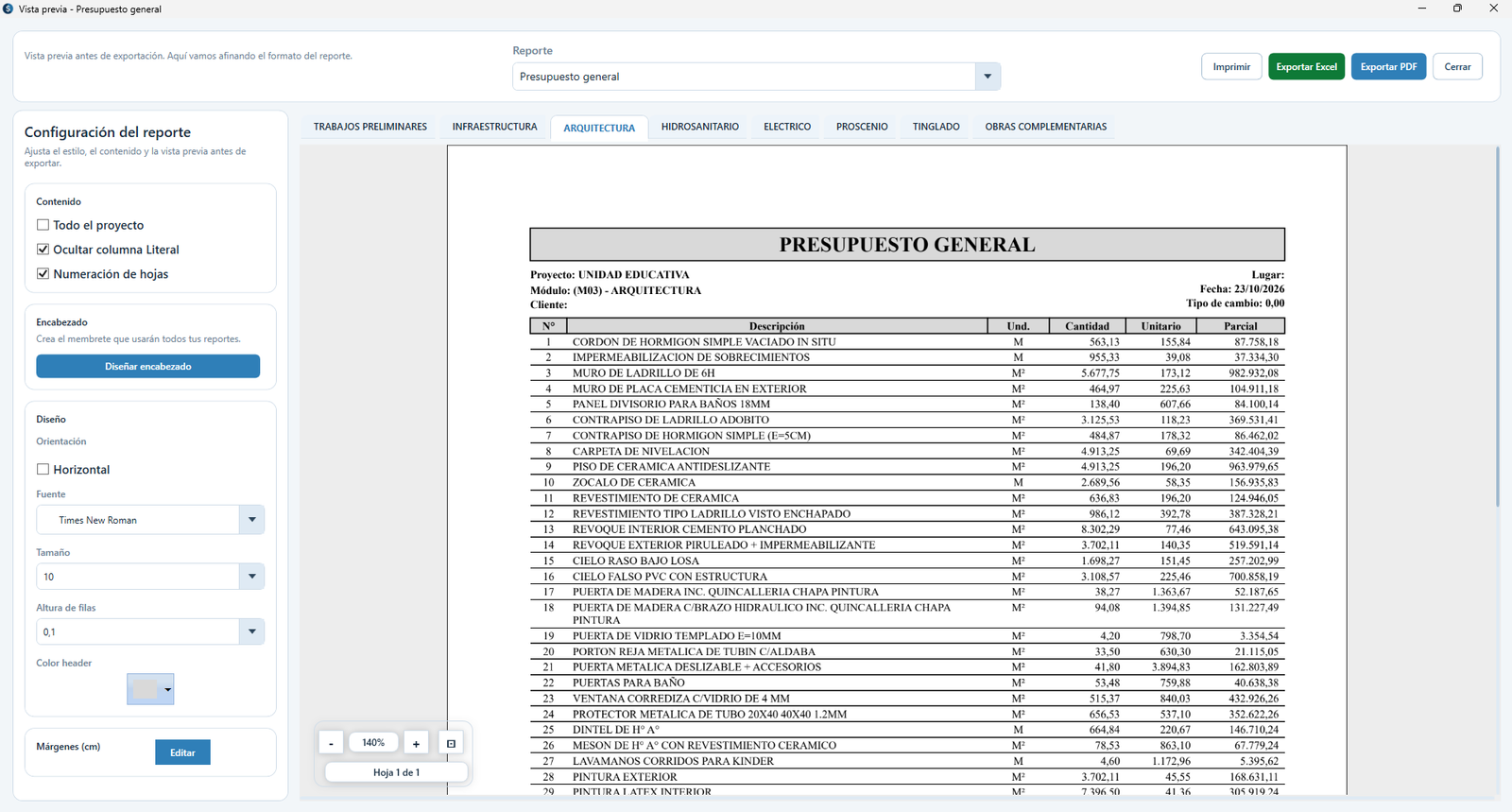Click Exportar PDF button
The image size is (1512, 812).
1388,67
